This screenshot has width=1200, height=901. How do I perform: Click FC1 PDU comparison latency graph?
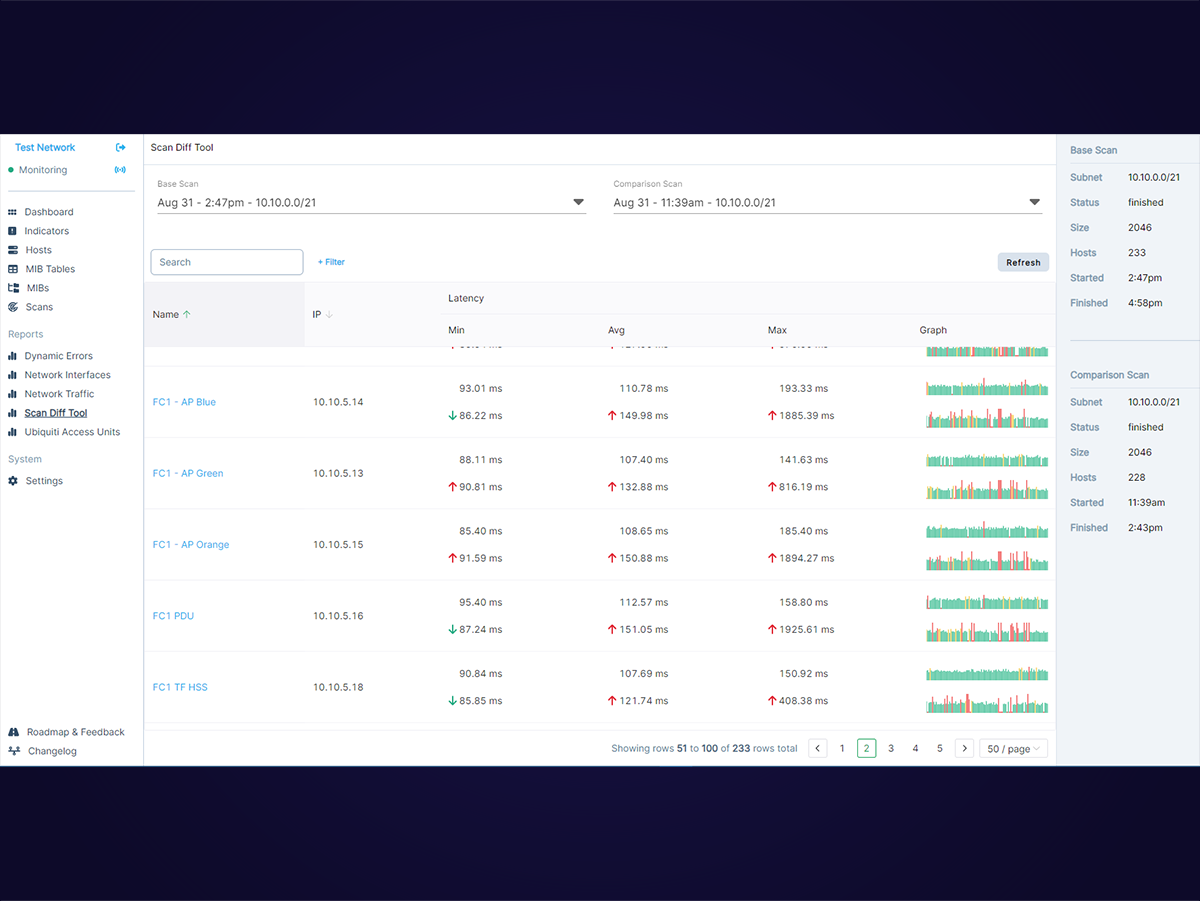coord(987,631)
